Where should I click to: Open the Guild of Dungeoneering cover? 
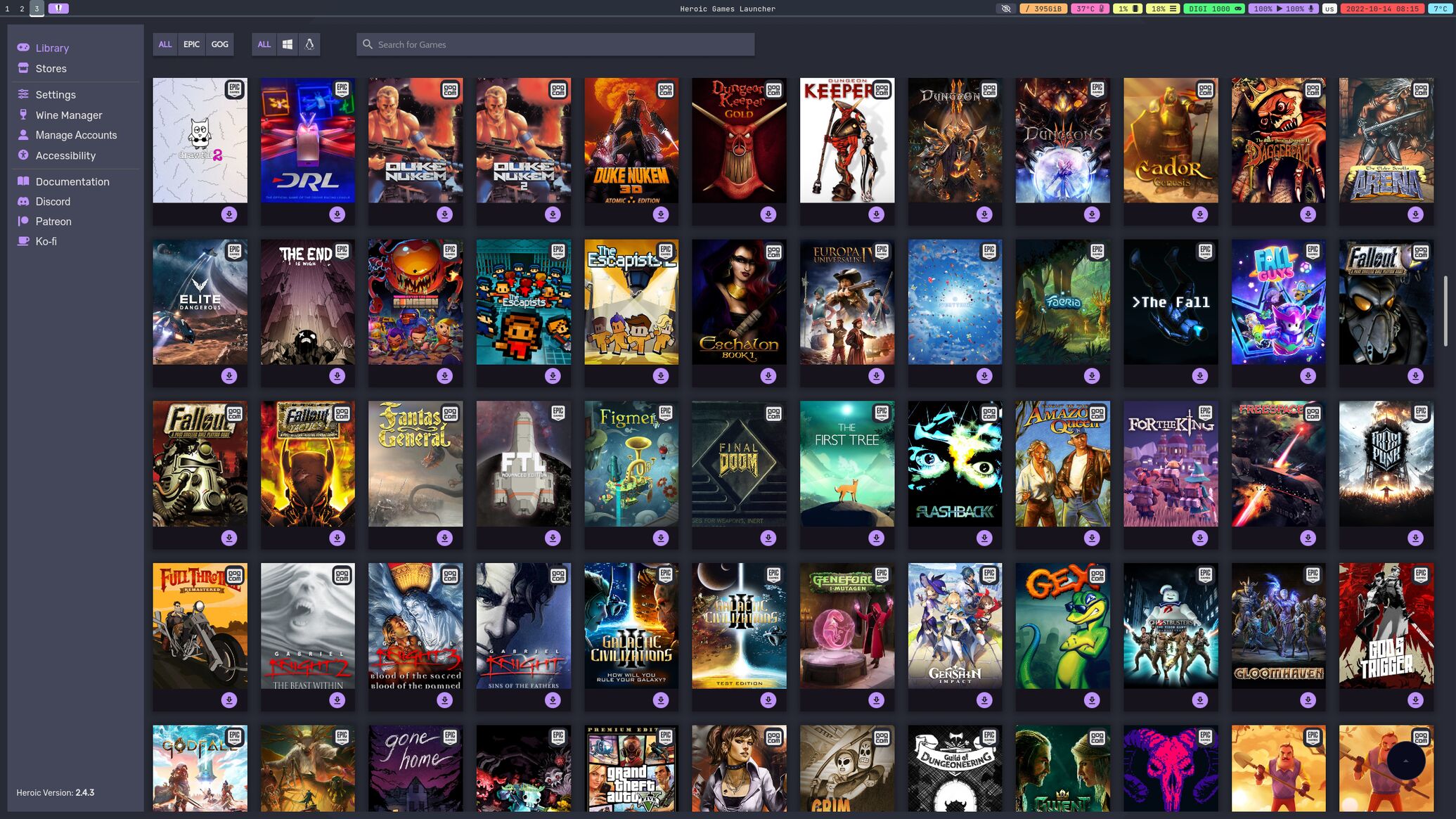tap(955, 768)
